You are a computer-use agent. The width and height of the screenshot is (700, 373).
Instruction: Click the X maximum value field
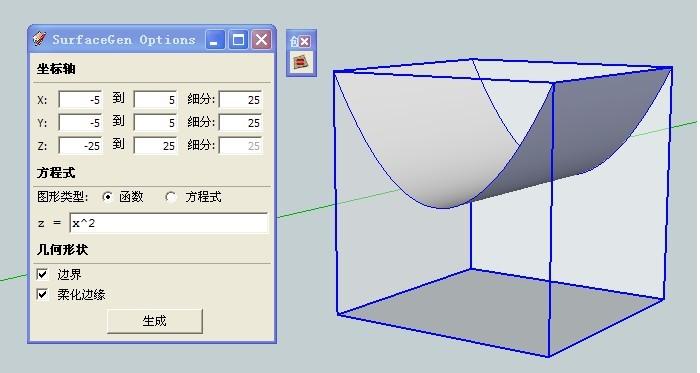click(x=155, y=99)
